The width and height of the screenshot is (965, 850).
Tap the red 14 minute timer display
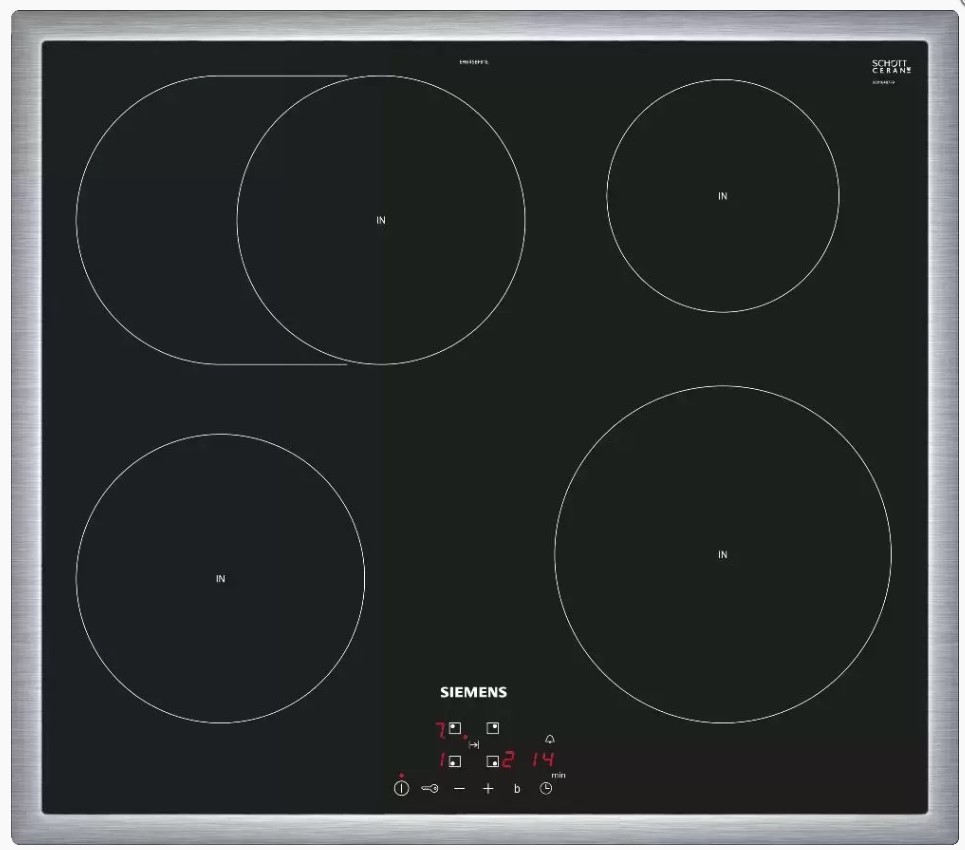542,760
